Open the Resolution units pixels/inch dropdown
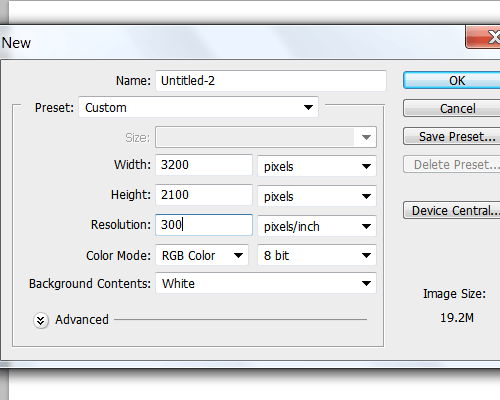Viewport: 500px width, 400px height. 317,226
